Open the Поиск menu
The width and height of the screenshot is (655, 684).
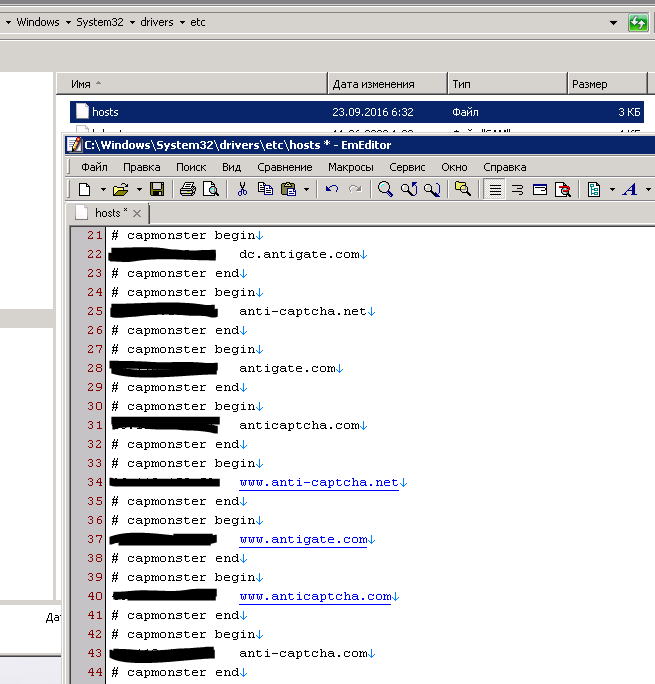click(x=191, y=167)
